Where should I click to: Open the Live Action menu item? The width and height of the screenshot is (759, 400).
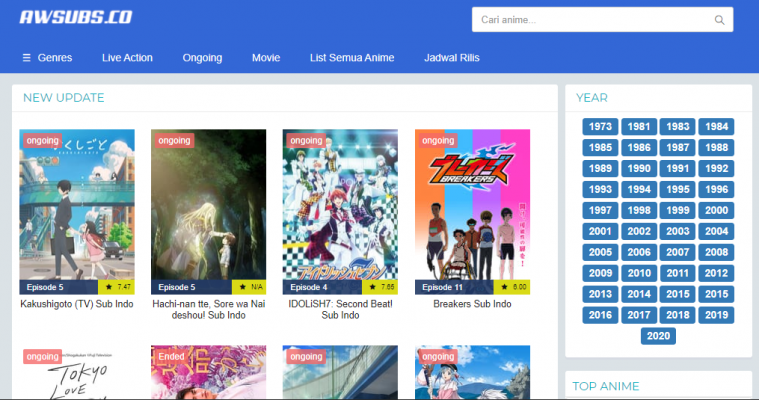click(127, 58)
